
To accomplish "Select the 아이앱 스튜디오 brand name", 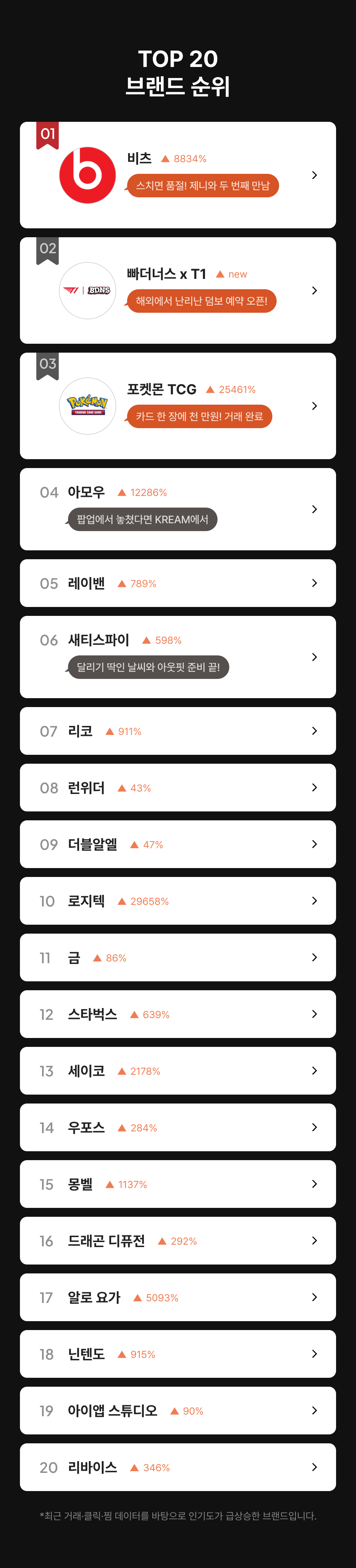I will click(112, 1410).
